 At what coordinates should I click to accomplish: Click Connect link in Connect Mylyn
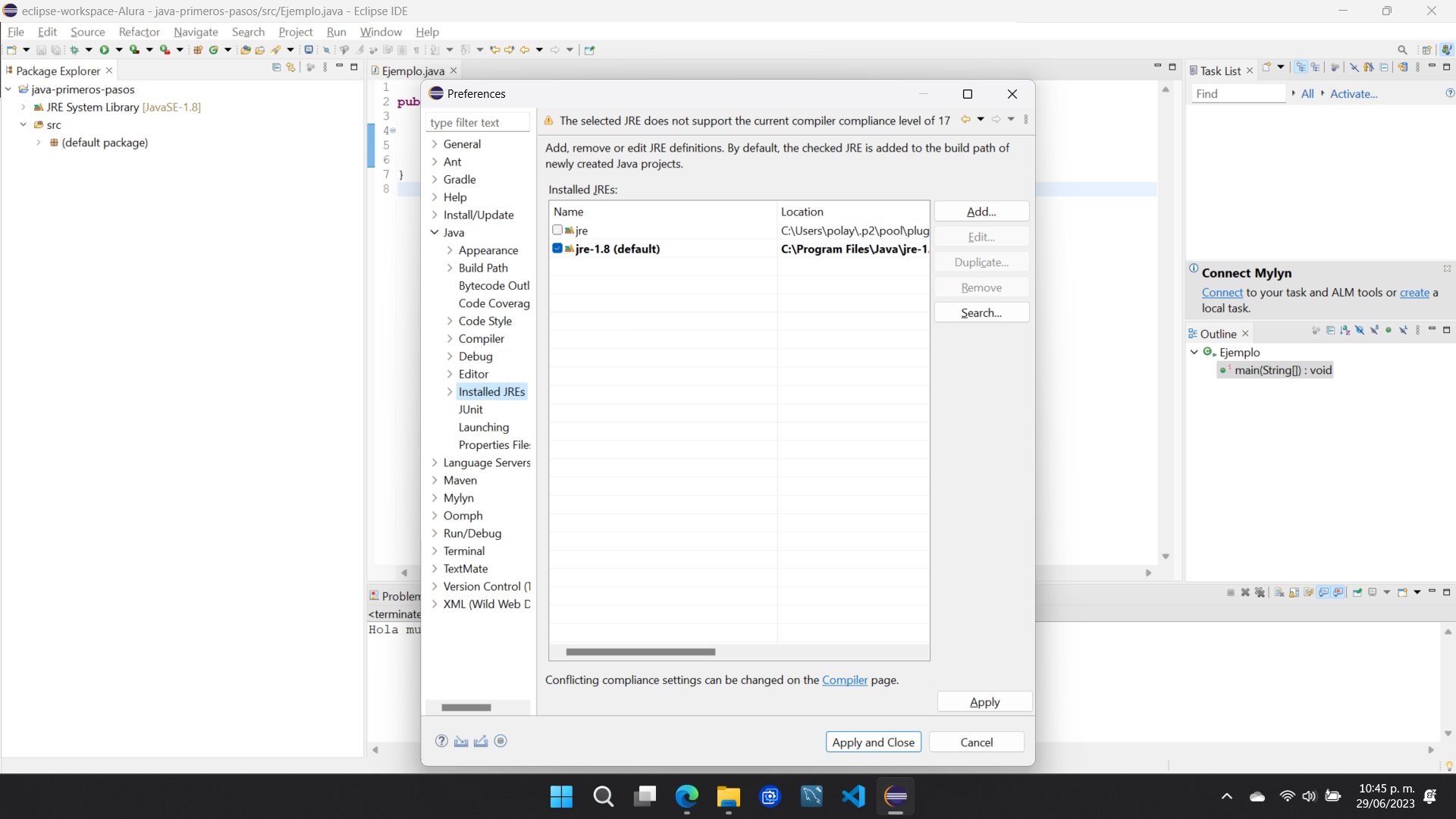pos(1222,293)
